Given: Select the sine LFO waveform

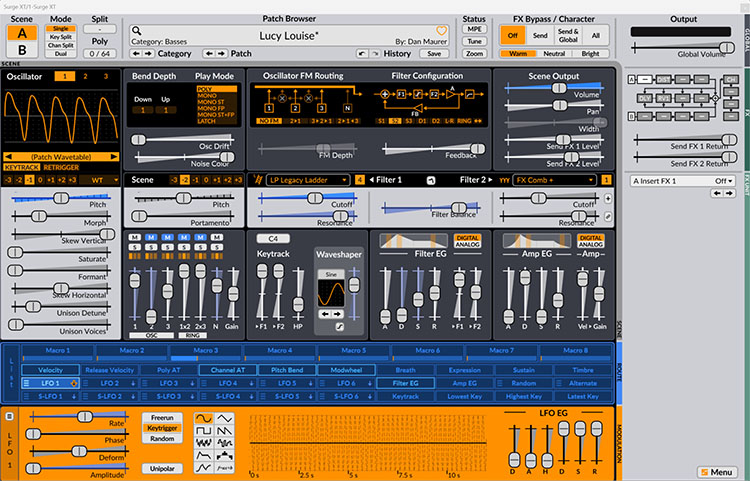Looking at the screenshot, I should [204, 419].
